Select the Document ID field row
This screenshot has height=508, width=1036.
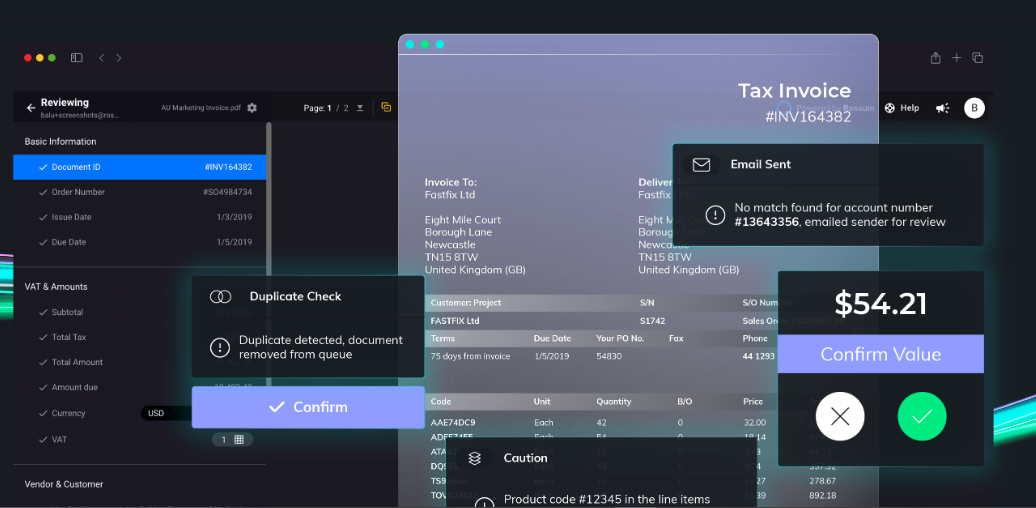pyautogui.click(x=139, y=167)
